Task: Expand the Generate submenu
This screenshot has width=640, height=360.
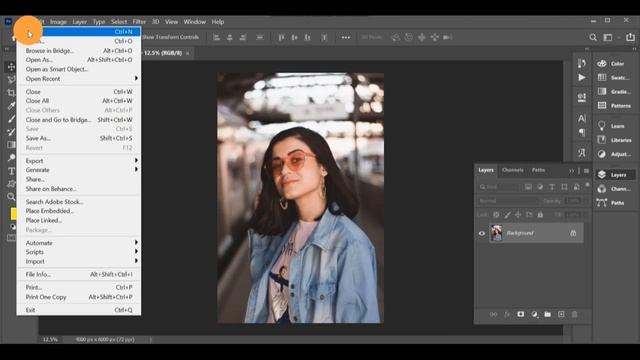Action: pos(79,170)
